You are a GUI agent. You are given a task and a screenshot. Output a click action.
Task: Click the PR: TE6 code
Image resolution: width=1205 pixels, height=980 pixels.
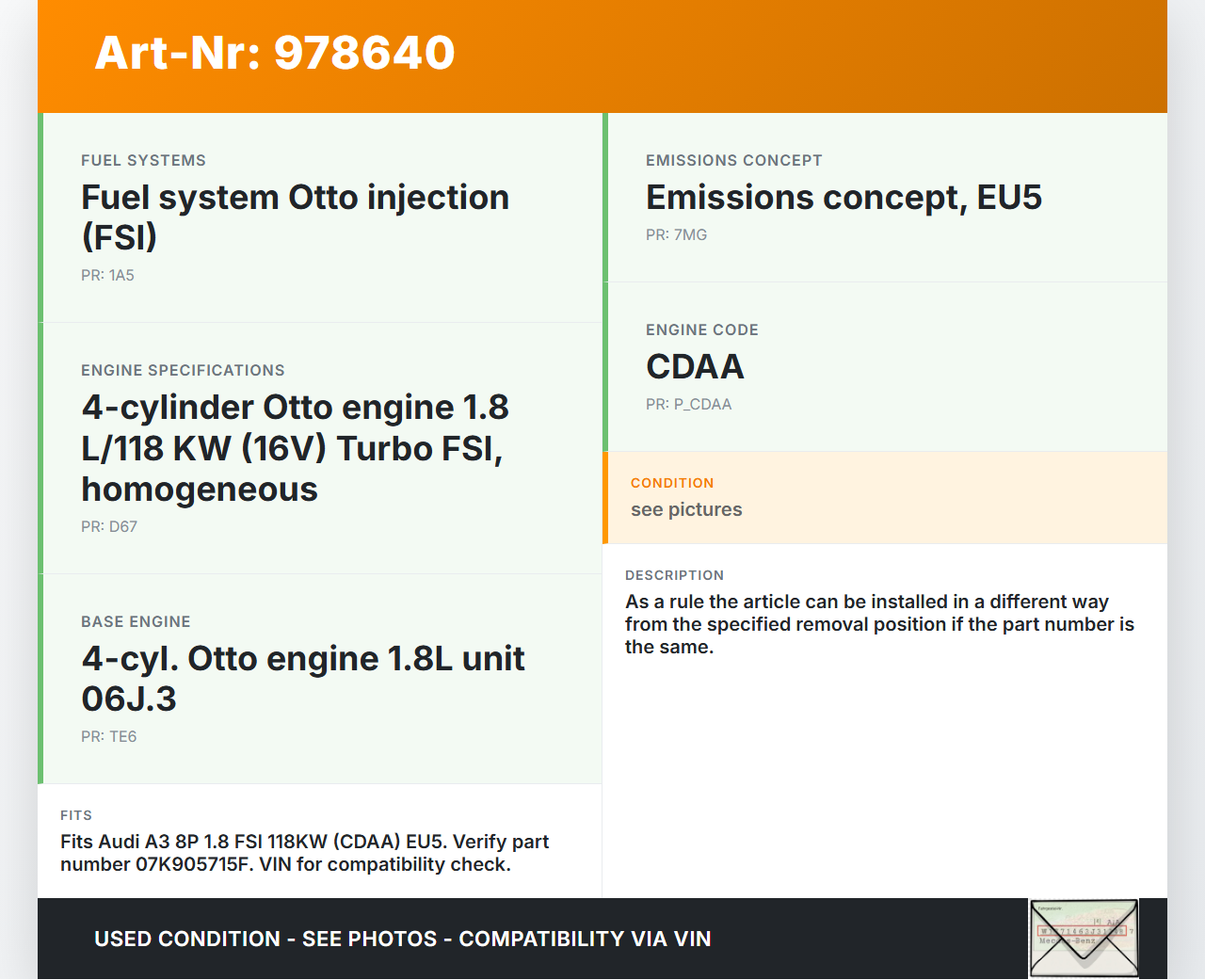(x=108, y=736)
